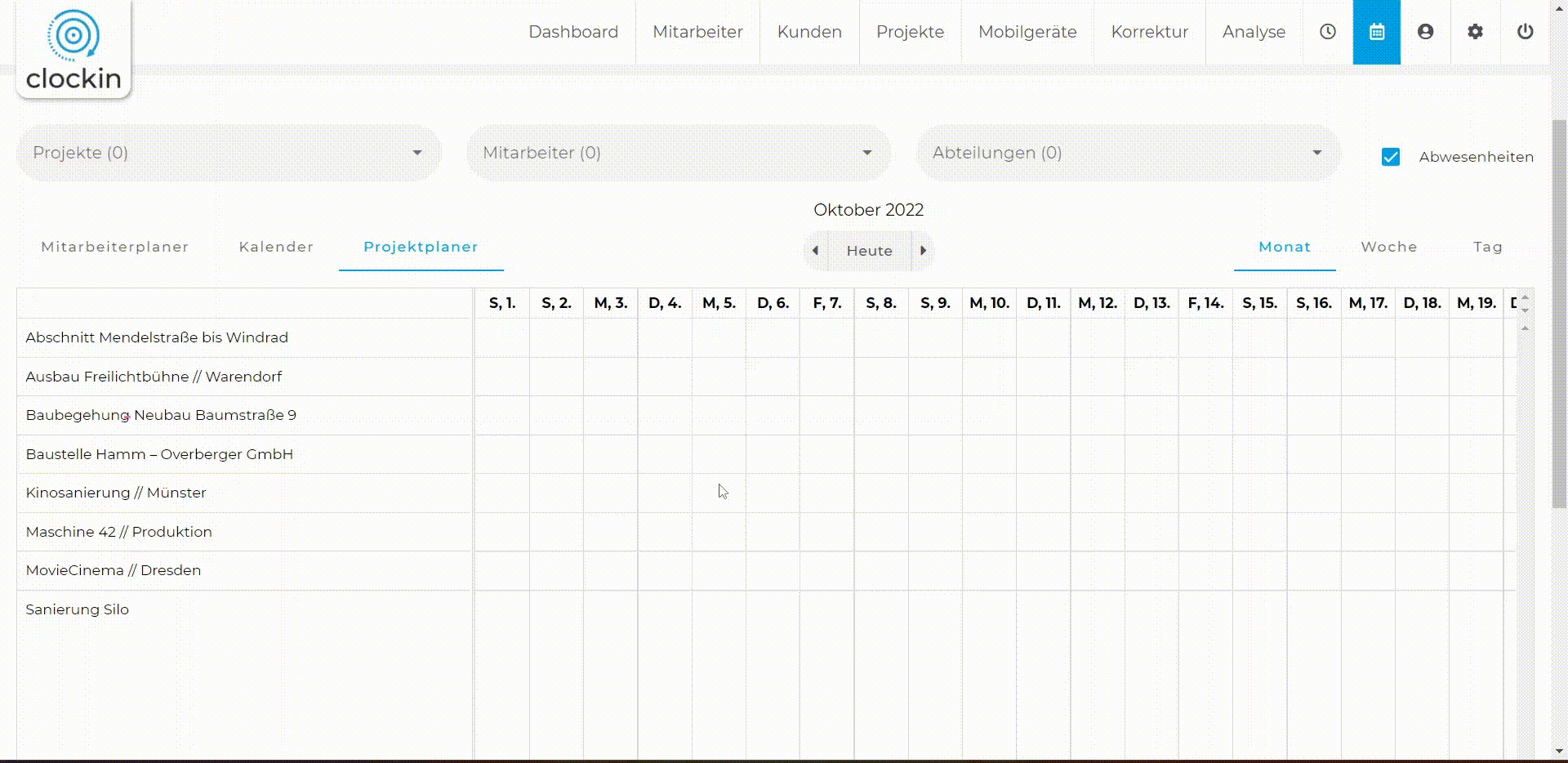The width and height of the screenshot is (1568, 763).
Task: Click the Heute button
Action: click(x=869, y=251)
